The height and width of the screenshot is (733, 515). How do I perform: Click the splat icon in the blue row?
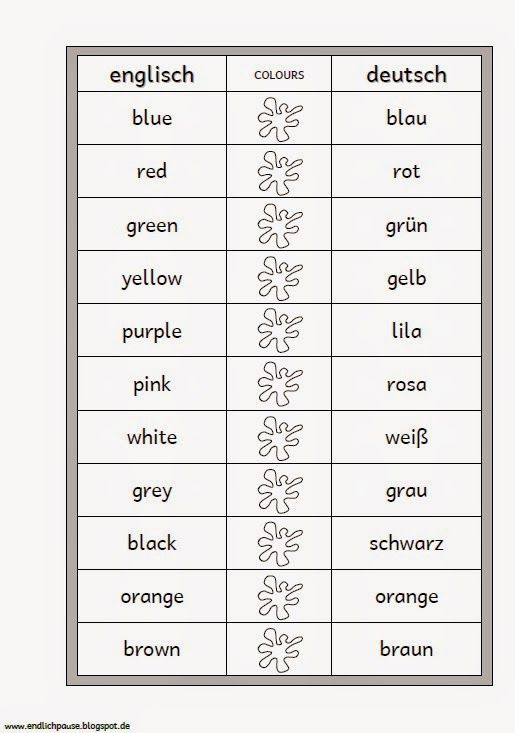pyautogui.click(x=279, y=119)
